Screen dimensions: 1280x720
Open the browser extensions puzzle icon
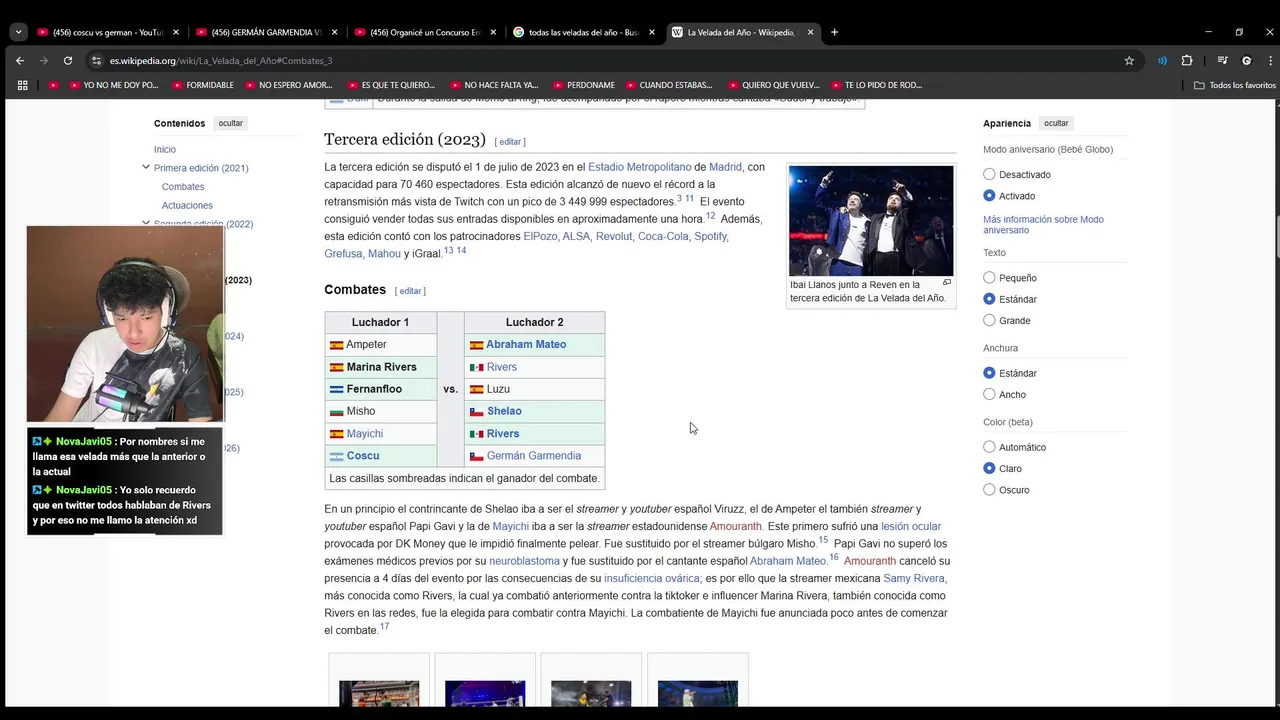pos(1187,60)
